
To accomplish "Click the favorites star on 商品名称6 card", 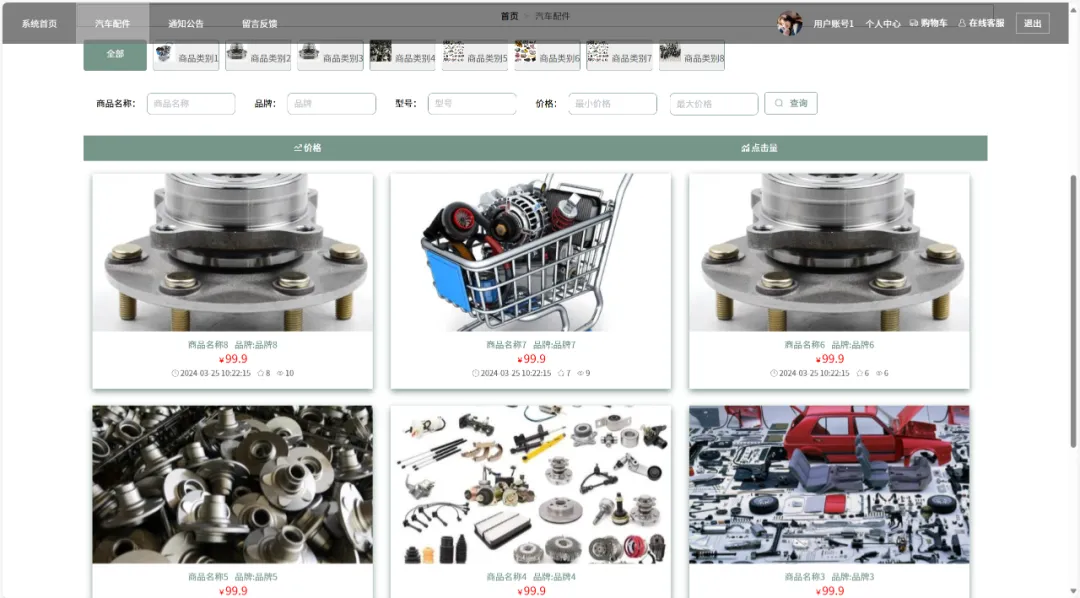I will pos(859,373).
